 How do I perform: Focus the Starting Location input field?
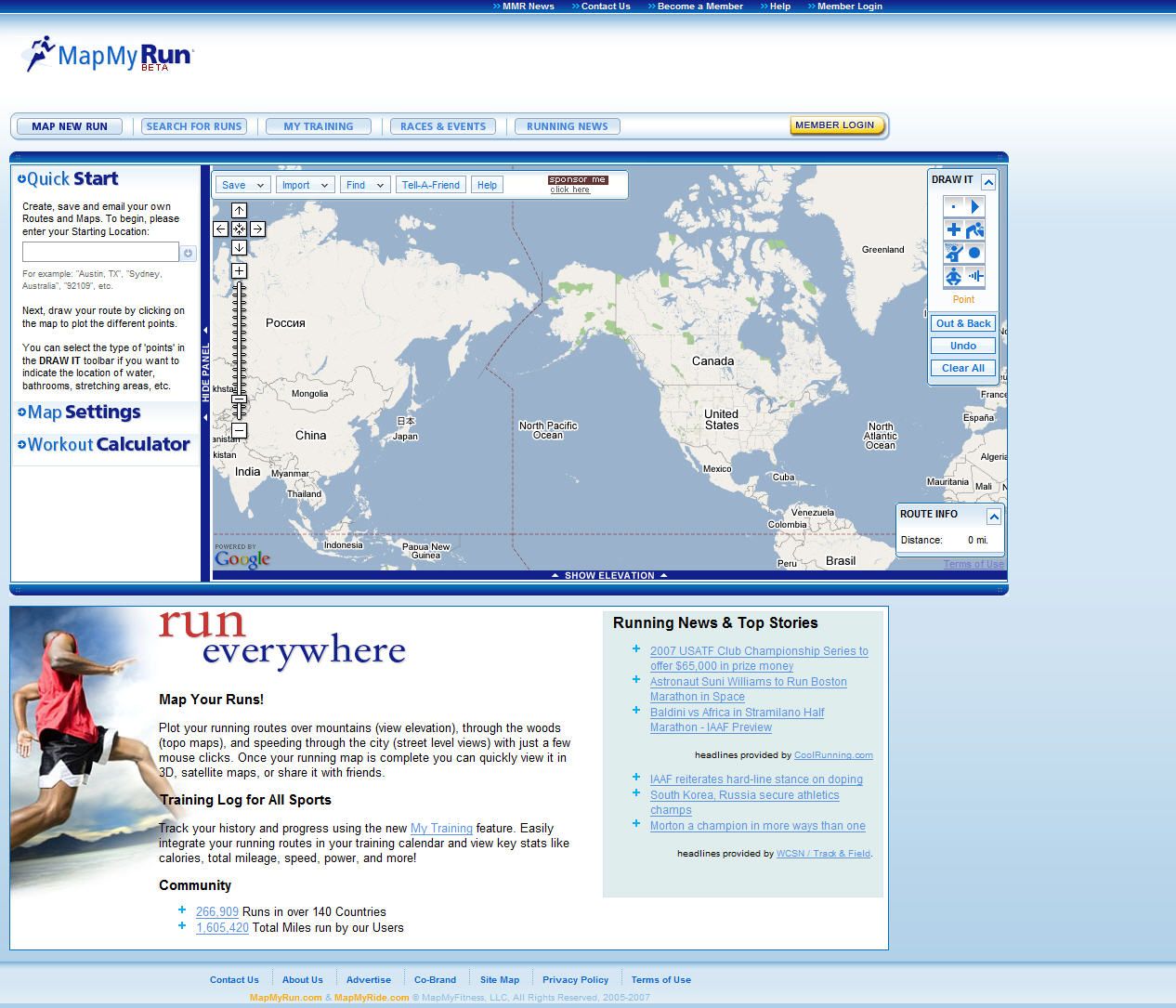click(100, 252)
